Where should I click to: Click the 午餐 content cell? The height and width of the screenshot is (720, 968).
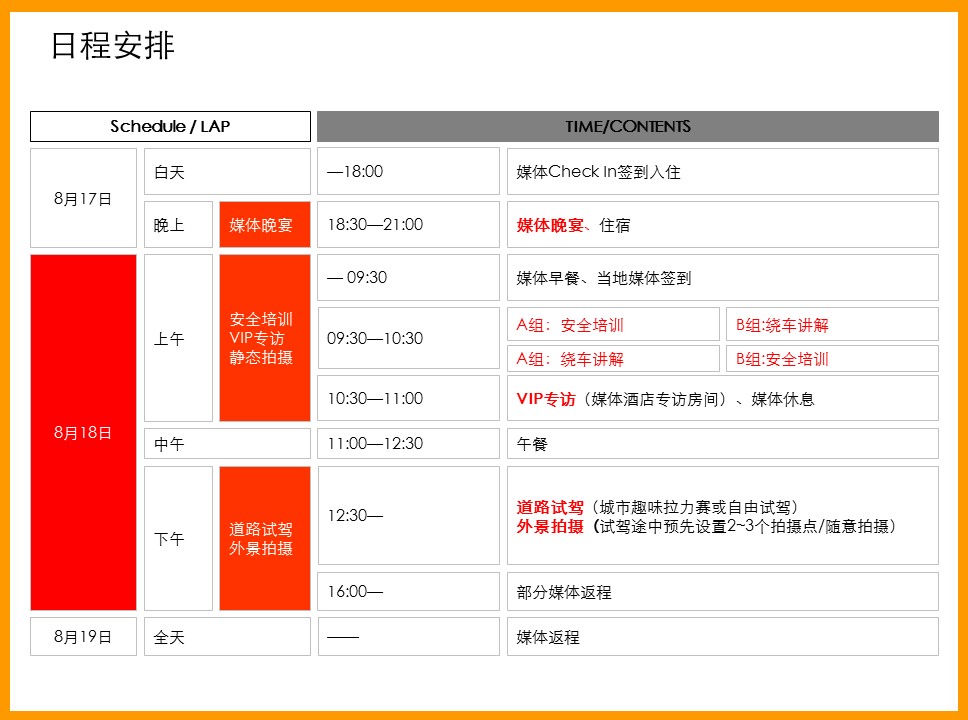point(722,443)
